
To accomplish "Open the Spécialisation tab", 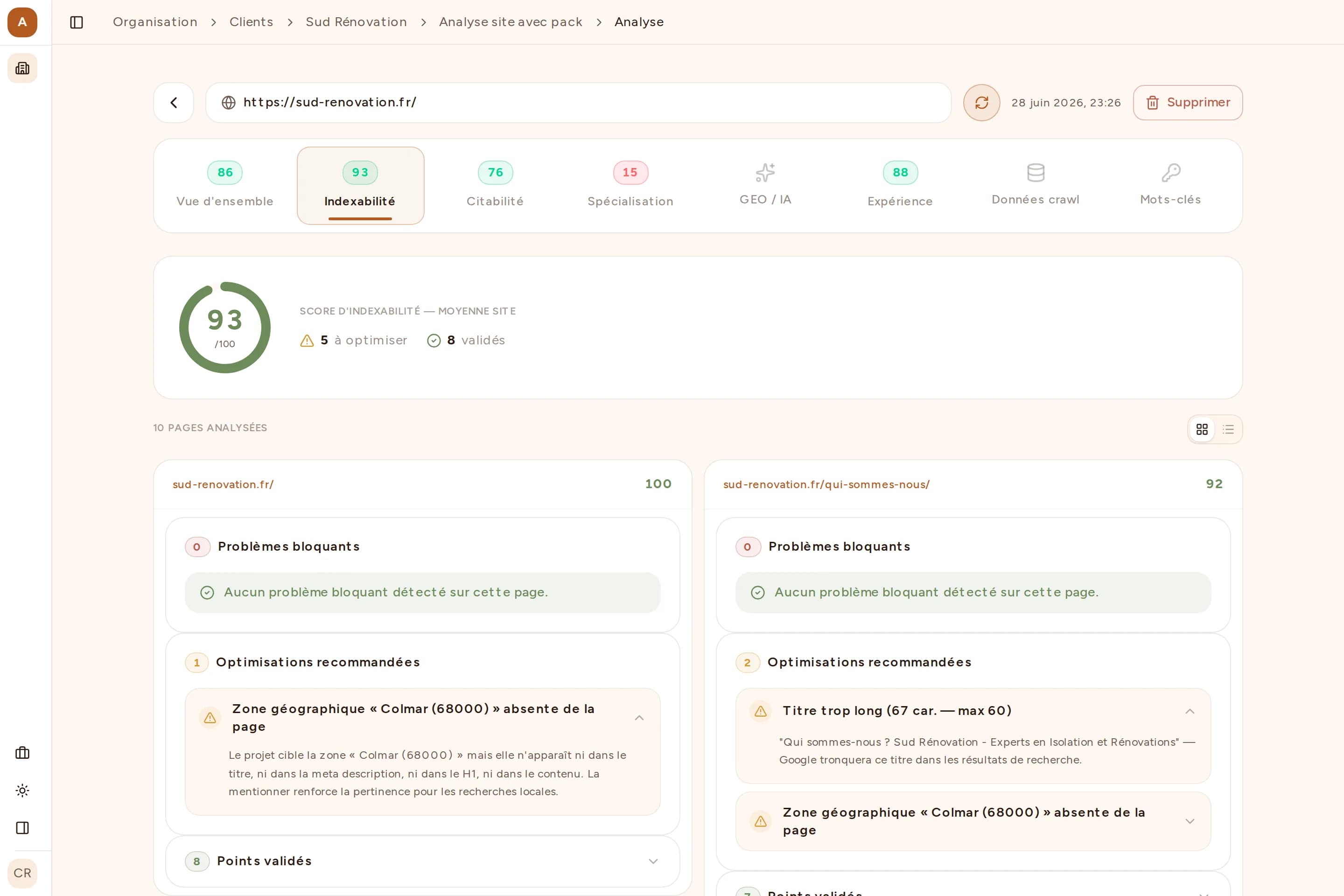I will click(630, 186).
